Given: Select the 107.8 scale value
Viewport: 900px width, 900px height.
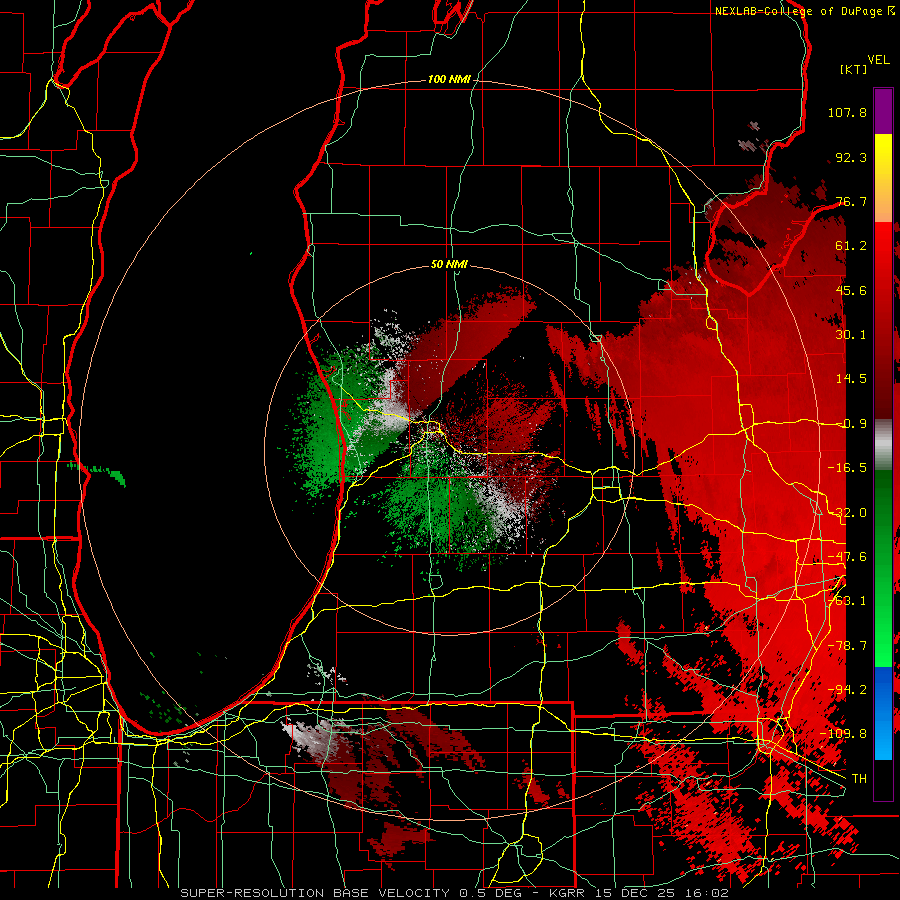Looking at the screenshot, I should (847, 112).
